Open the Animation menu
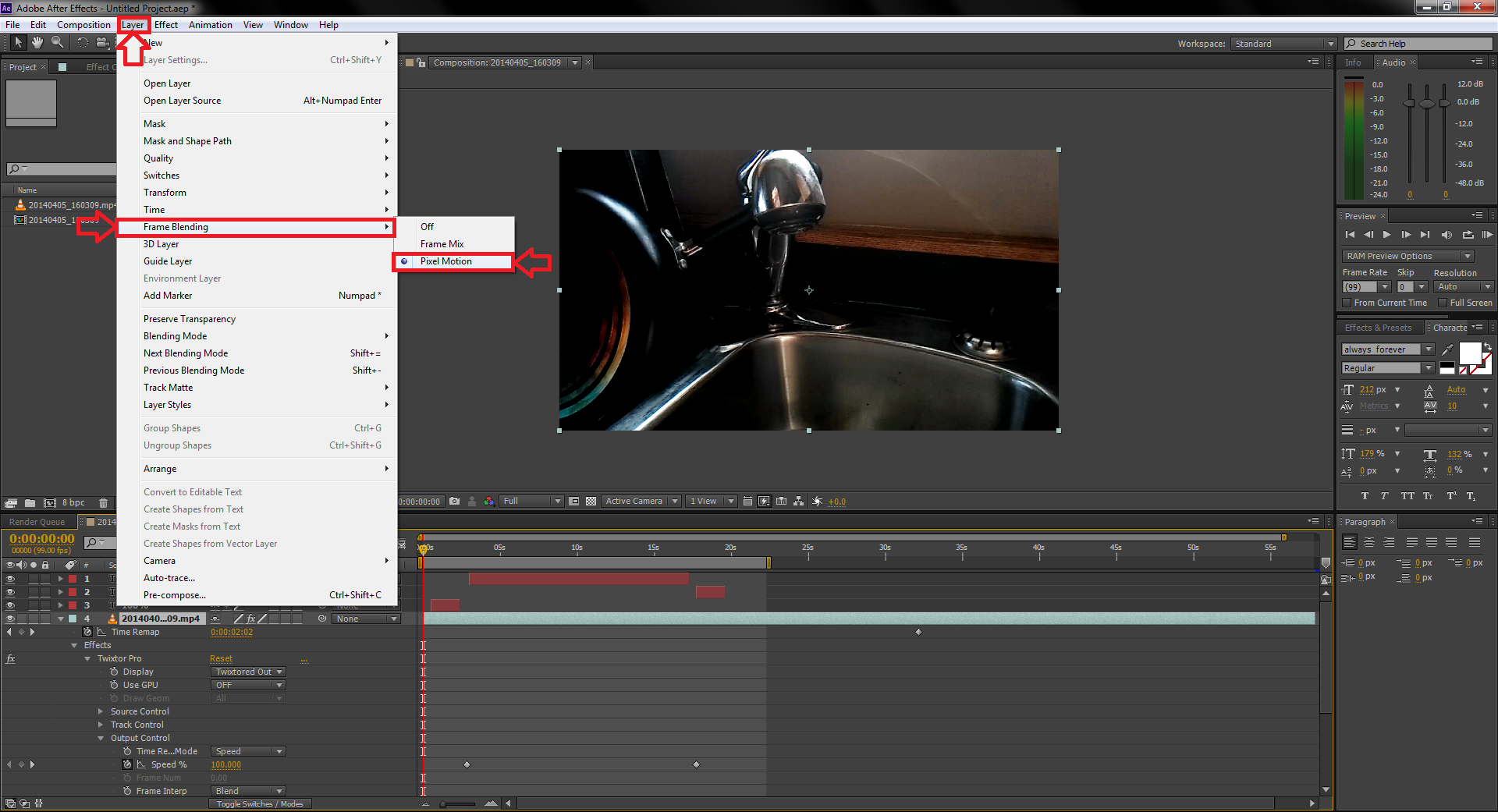 tap(210, 24)
